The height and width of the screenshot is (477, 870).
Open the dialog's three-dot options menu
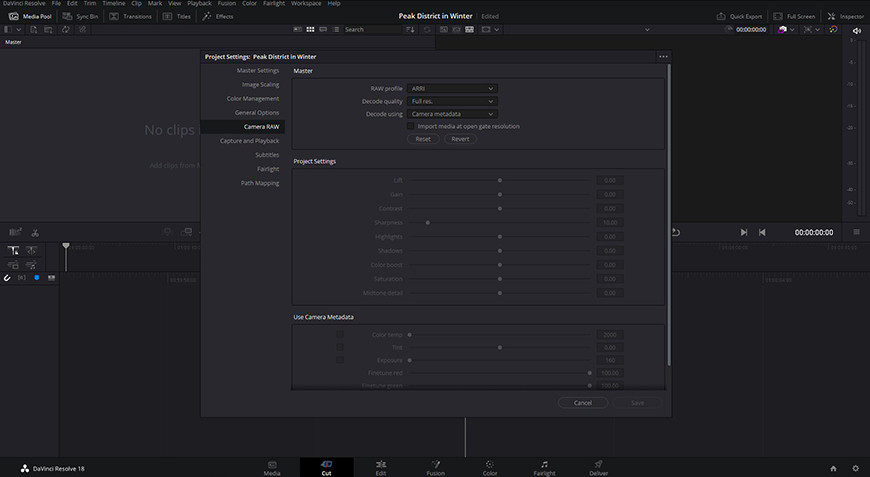pos(663,57)
